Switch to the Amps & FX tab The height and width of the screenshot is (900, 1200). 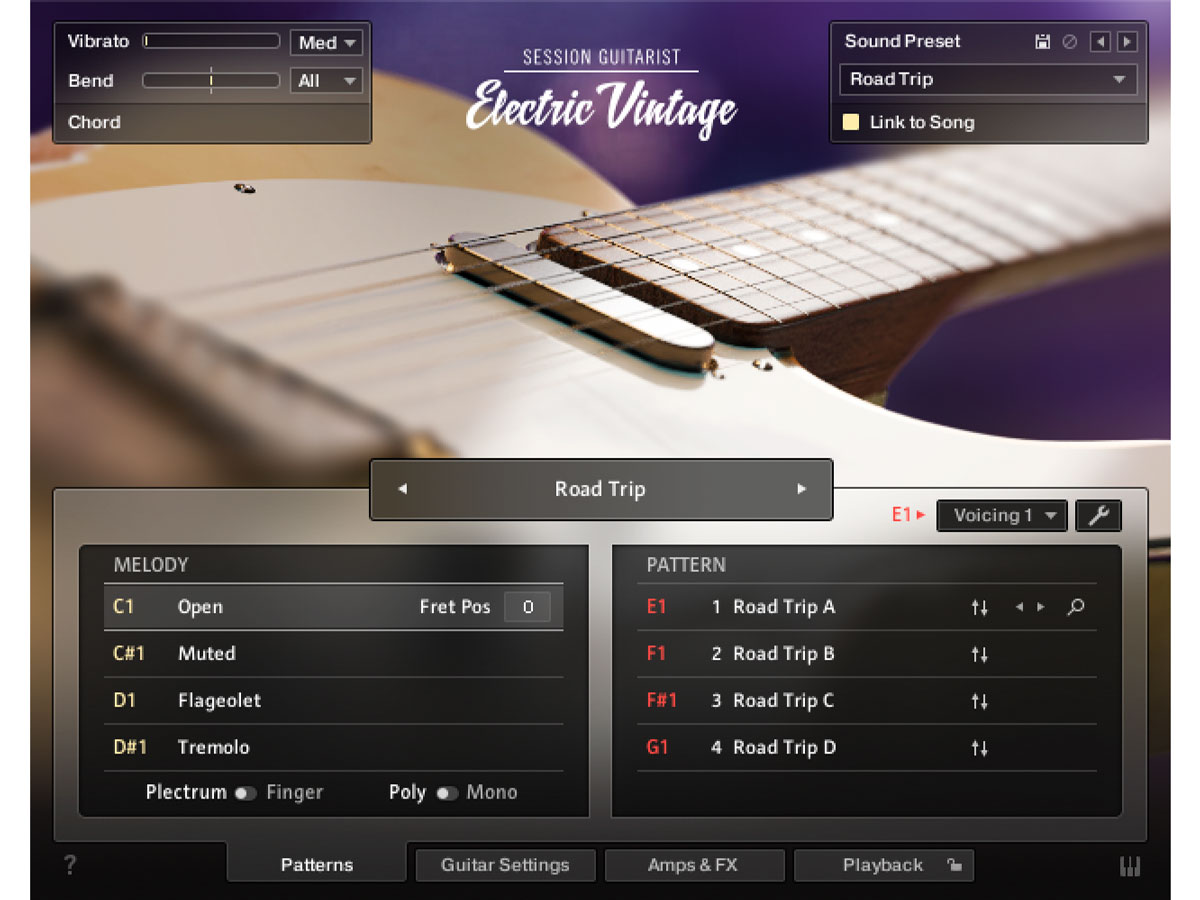tap(694, 865)
